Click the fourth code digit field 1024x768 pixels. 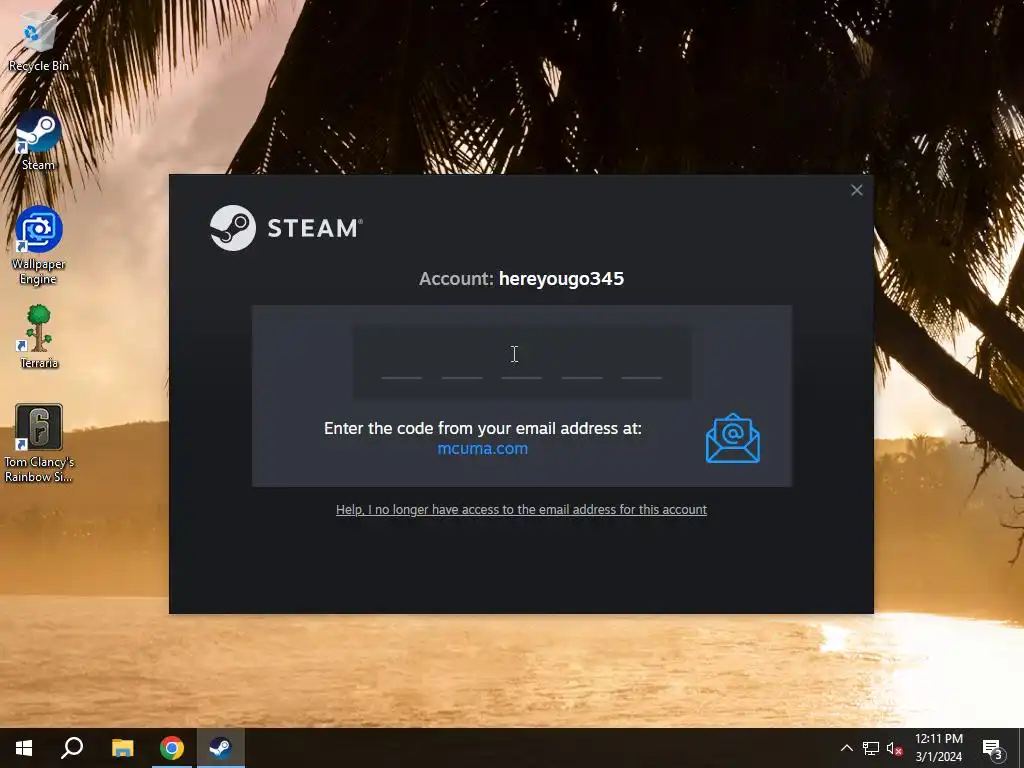point(582,363)
